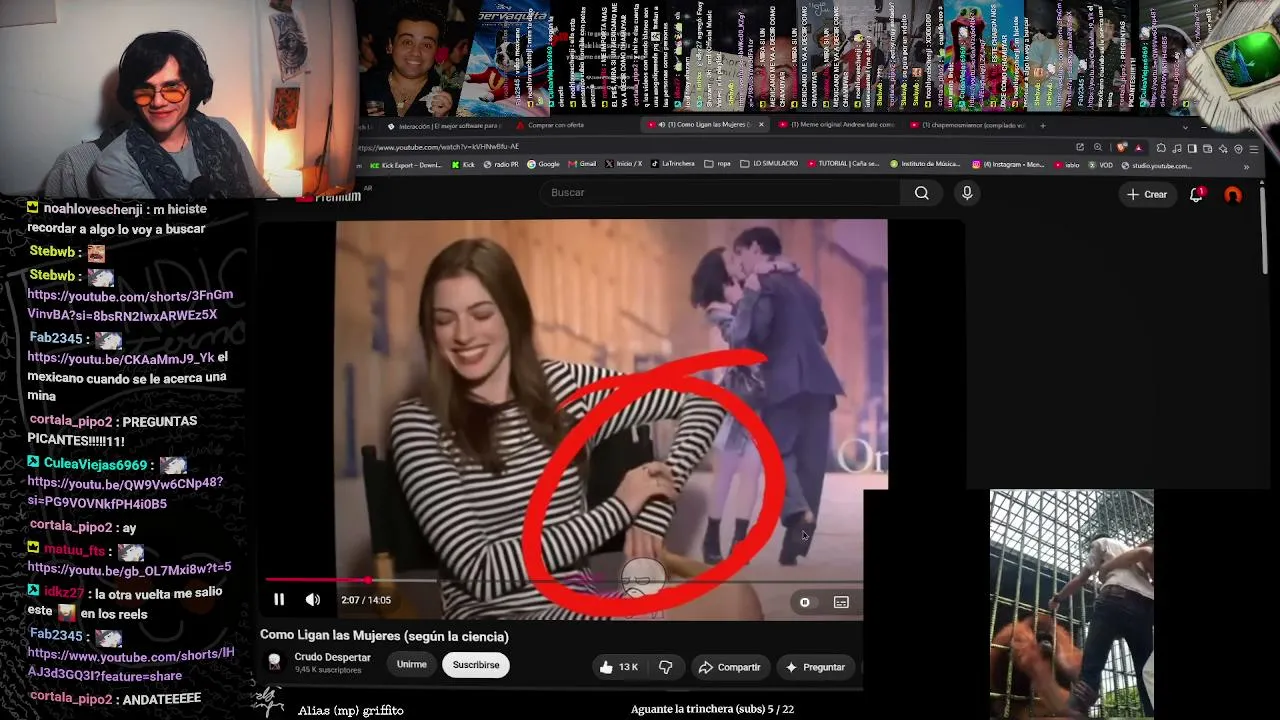The image size is (1280, 720).
Task: Click the magnifying glass search button
Action: [922, 193]
